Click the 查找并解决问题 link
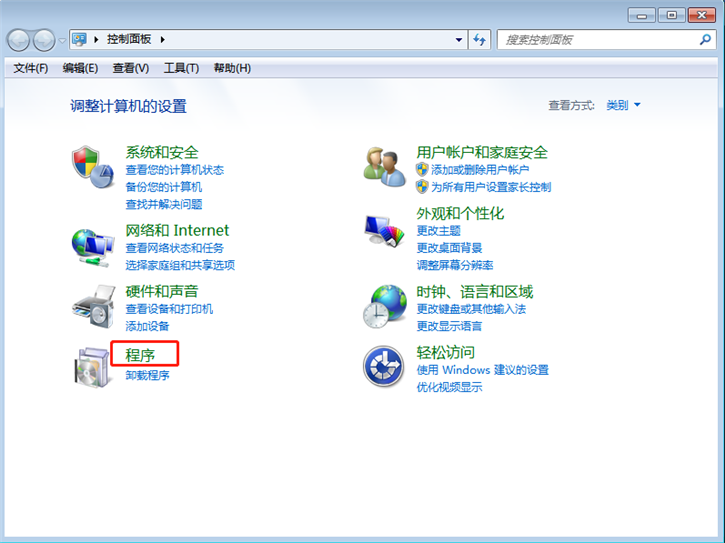Viewport: 725px width, 543px height. click(164, 204)
